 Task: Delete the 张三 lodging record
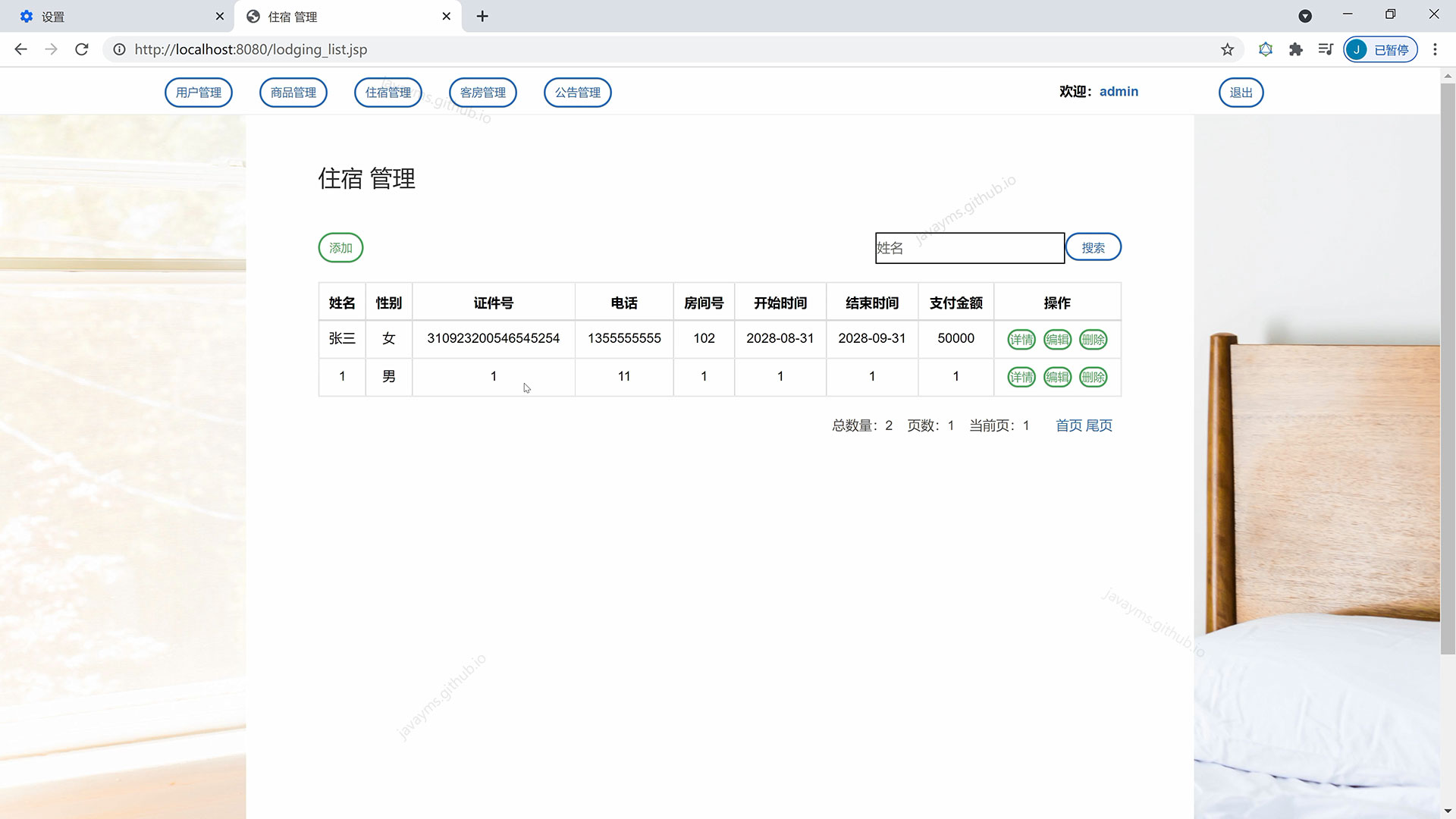[x=1093, y=340]
